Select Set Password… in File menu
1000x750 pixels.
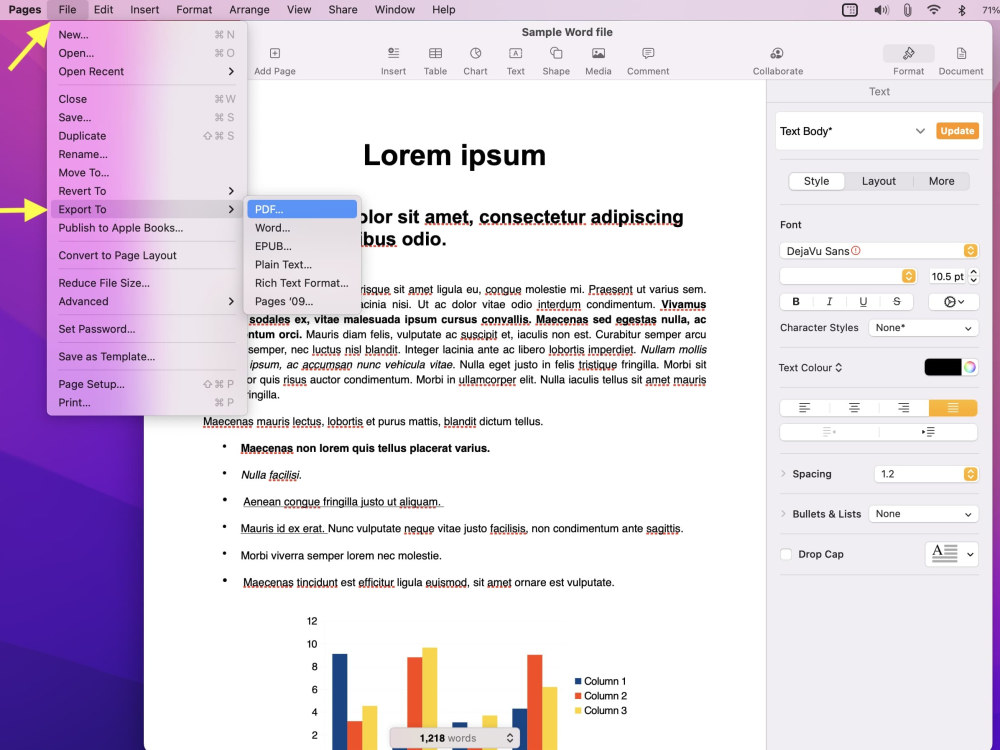click(147, 329)
